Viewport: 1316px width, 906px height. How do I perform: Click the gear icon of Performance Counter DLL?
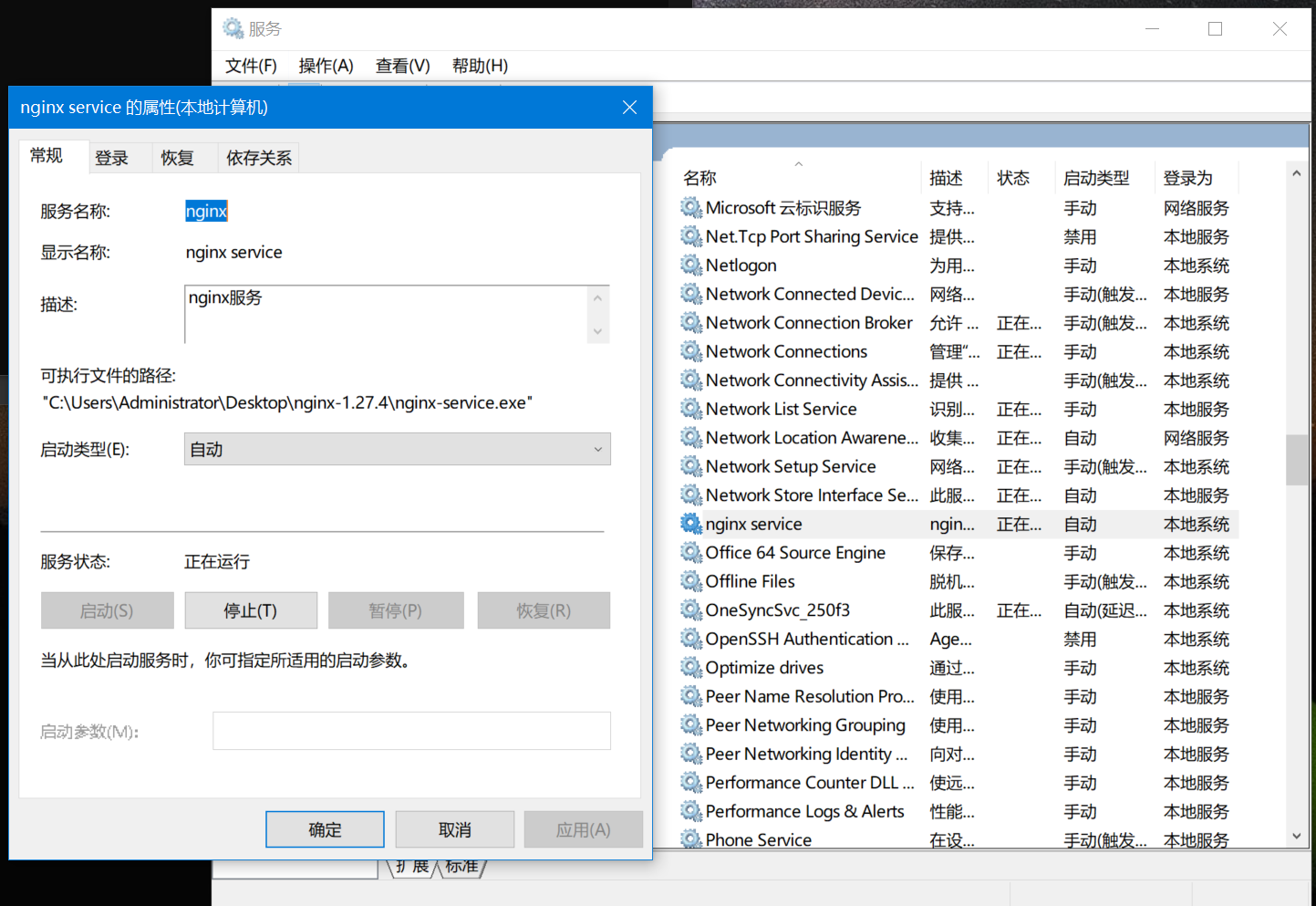[x=691, y=783]
